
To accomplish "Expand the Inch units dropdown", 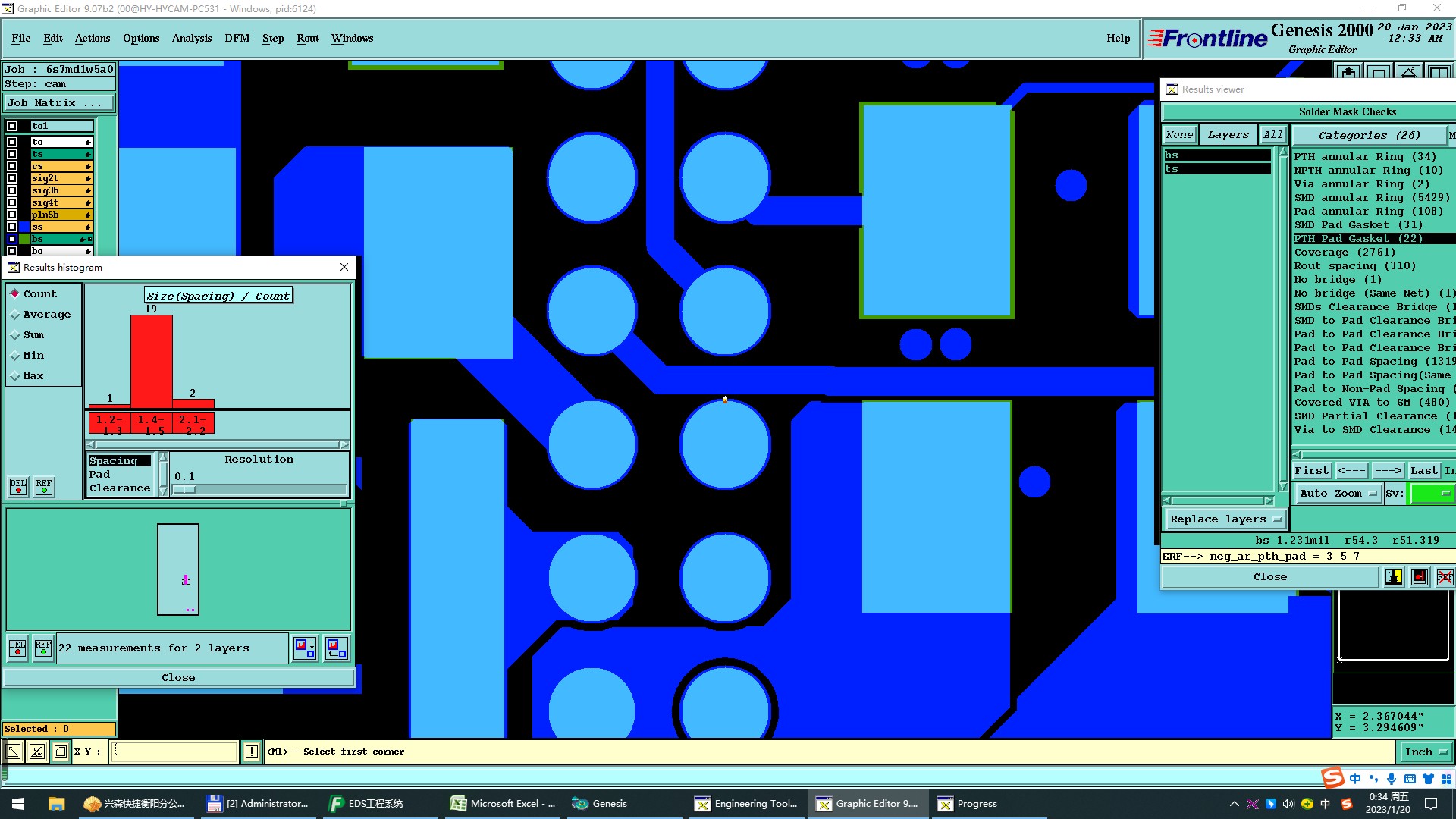I will [1426, 752].
